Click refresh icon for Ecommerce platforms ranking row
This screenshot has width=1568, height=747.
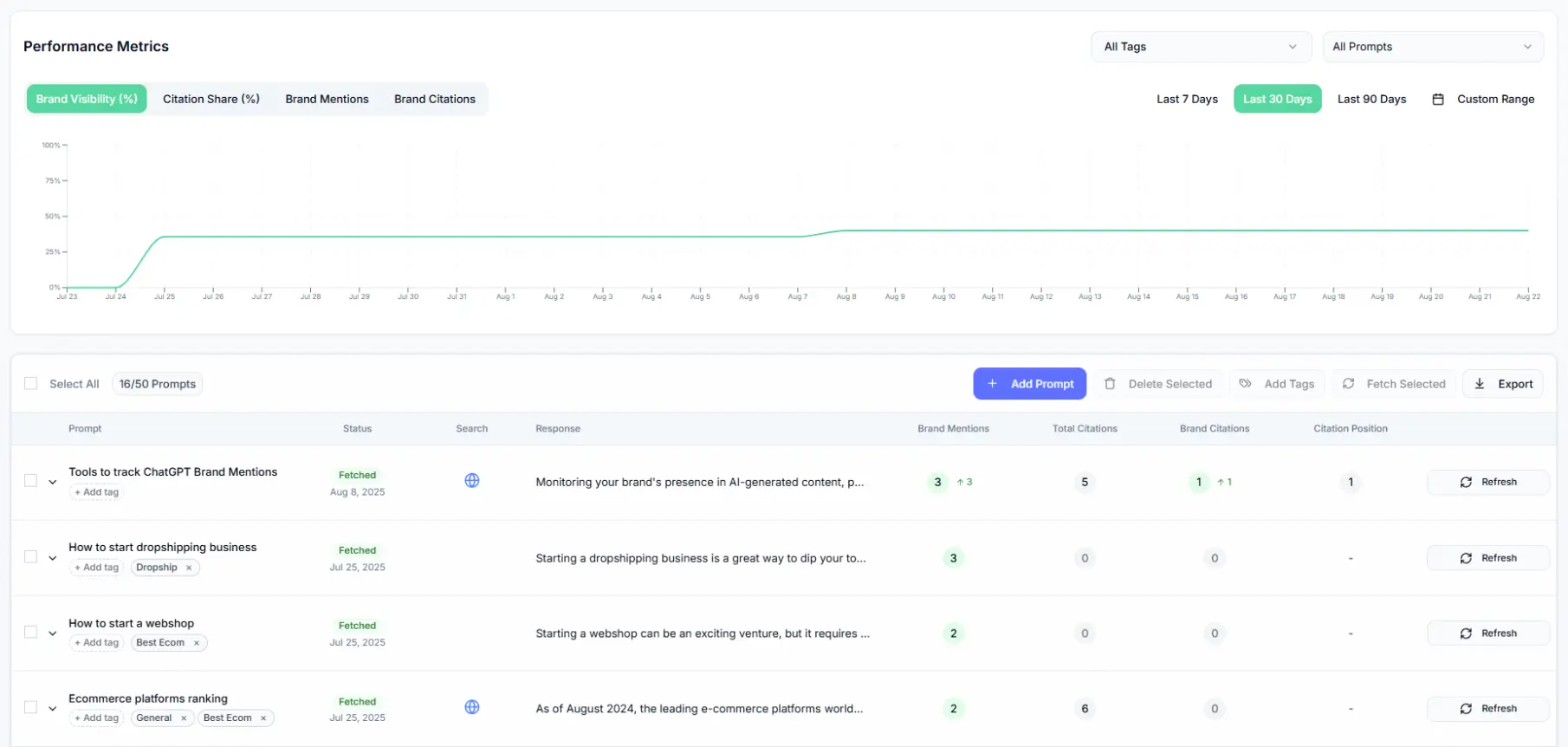[x=1466, y=709]
